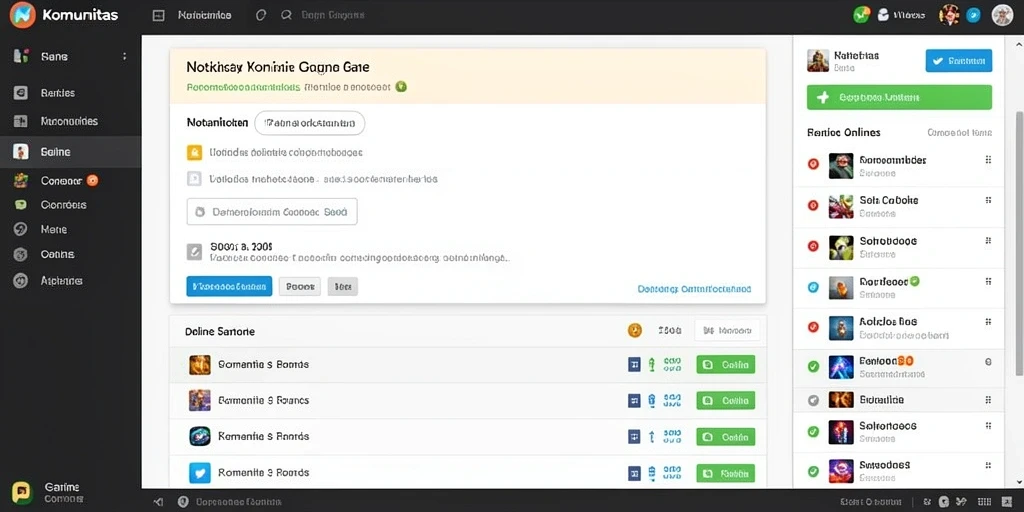Click the blue link at card bottom right
Image resolution: width=1024 pixels, height=512 pixels.
[x=694, y=289]
